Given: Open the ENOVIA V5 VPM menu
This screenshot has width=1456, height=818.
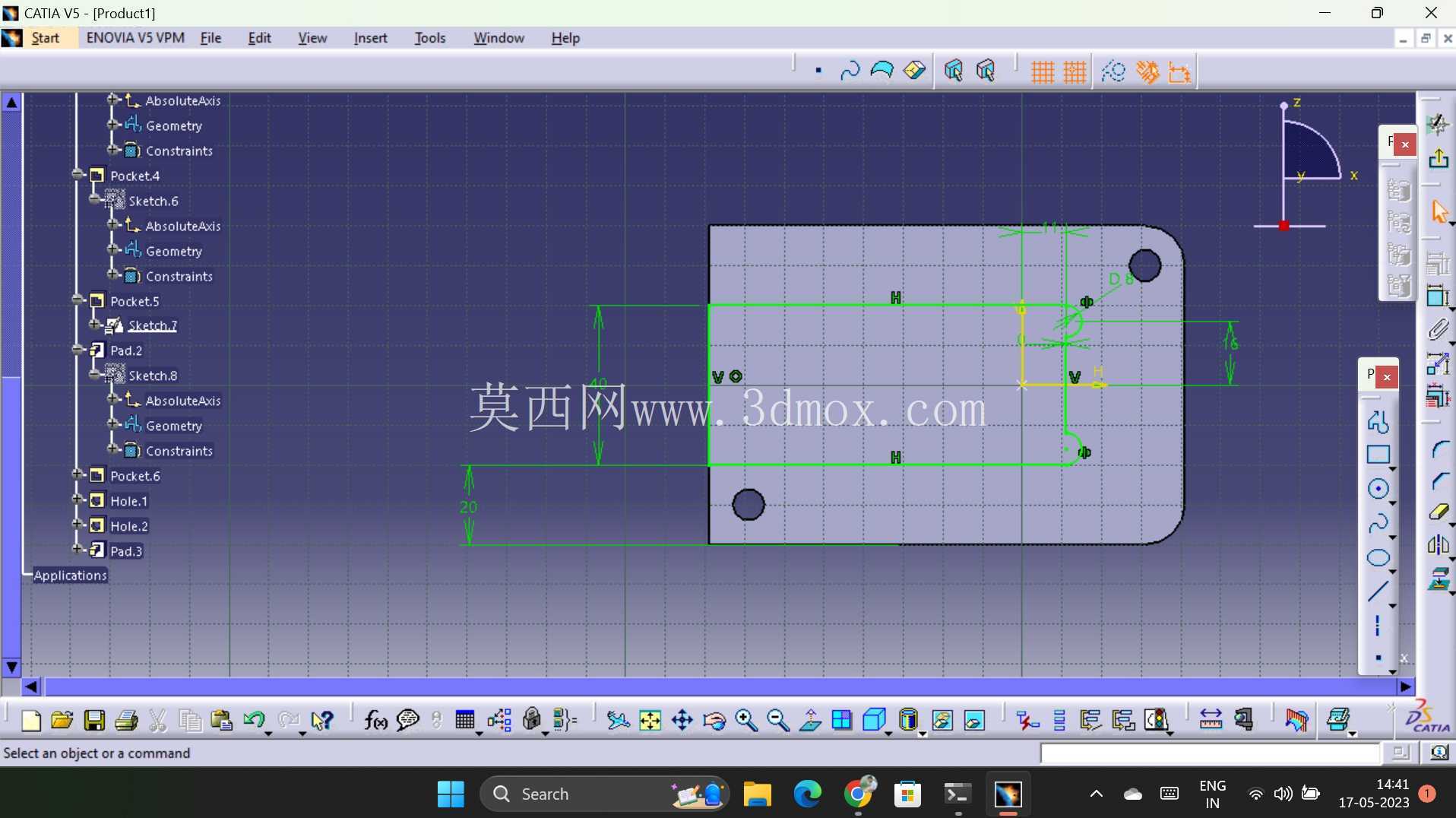Looking at the screenshot, I should pyautogui.click(x=135, y=38).
